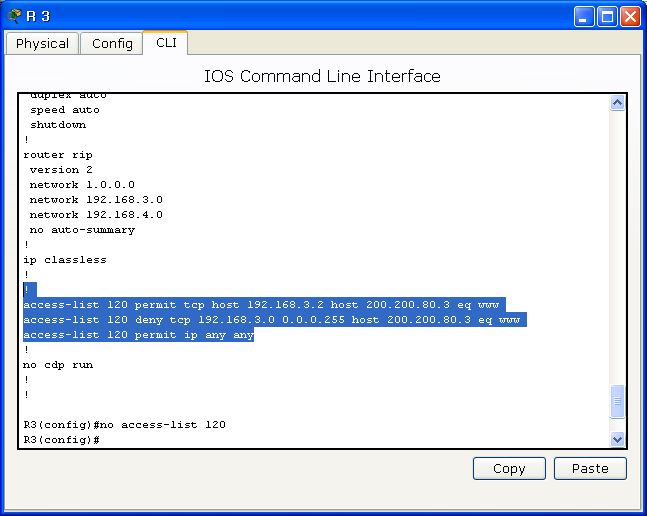This screenshot has height=516, width=647.
Task: Click the R3(config)# prompt input line
Action: point(61,440)
